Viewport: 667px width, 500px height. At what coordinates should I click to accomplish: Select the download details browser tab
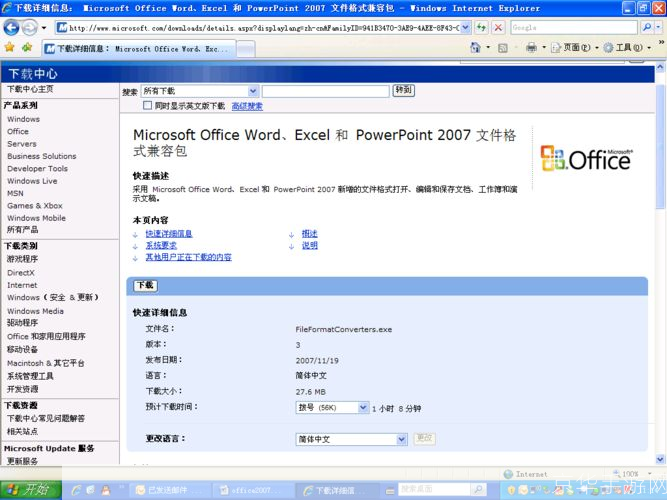[139, 49]
